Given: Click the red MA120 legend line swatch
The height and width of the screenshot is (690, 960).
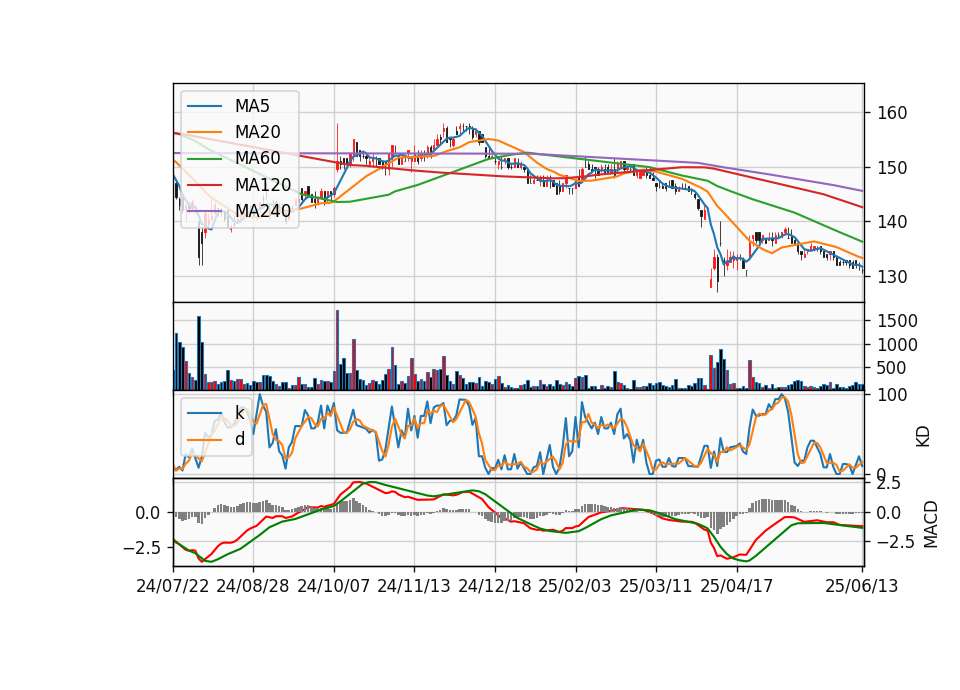Looking at the screenshot, I should 204,185.
